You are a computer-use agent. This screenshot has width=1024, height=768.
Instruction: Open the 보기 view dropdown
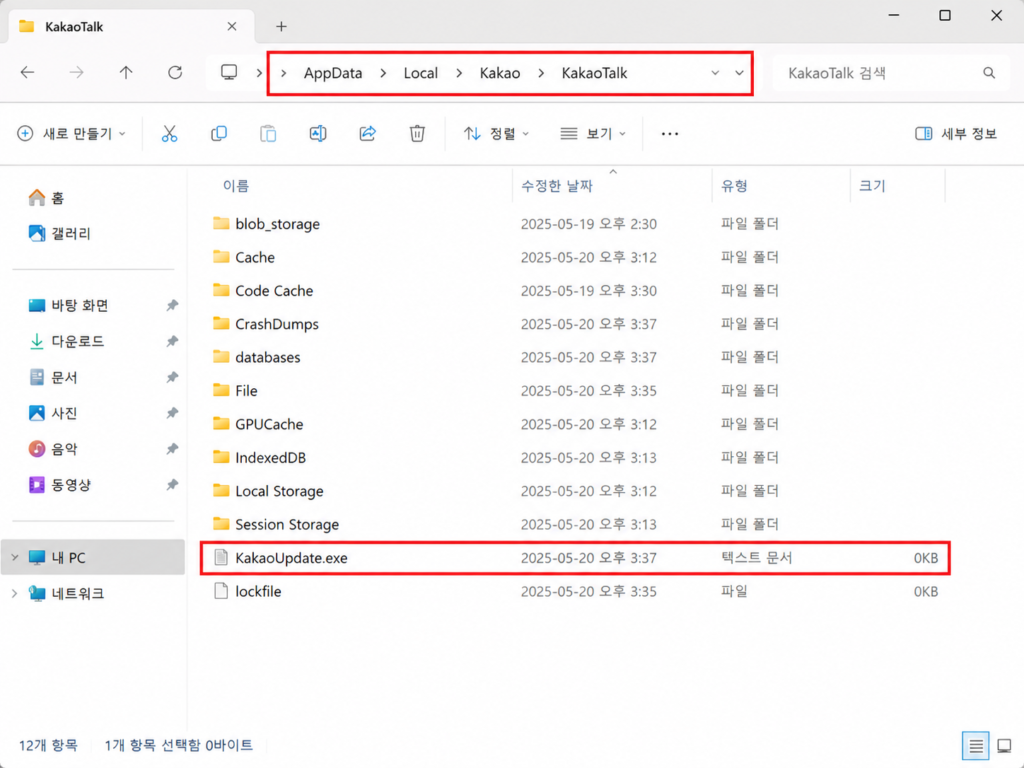pyautogui.click(x=593, y=134)
